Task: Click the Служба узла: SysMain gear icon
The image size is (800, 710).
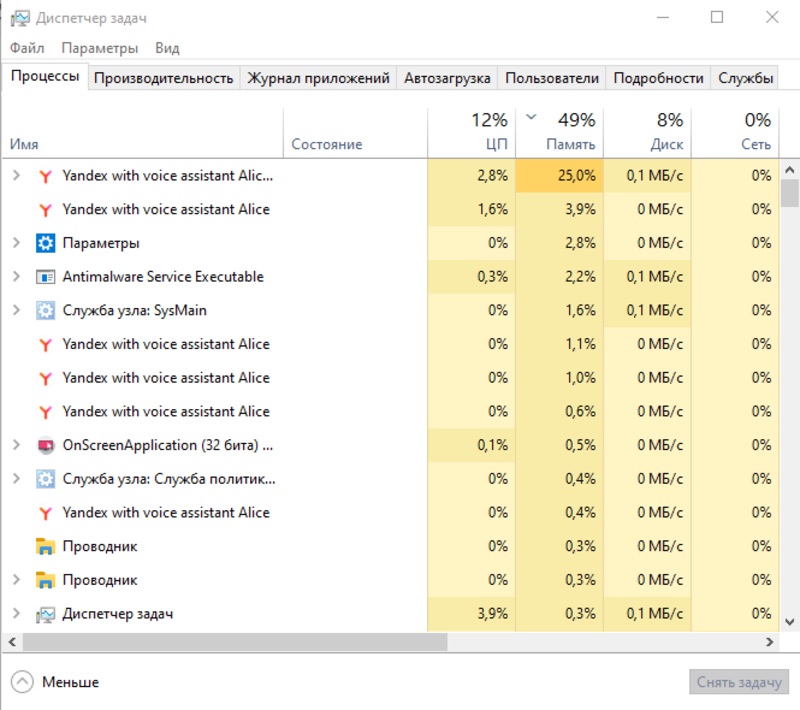Action: click(45, 311)
